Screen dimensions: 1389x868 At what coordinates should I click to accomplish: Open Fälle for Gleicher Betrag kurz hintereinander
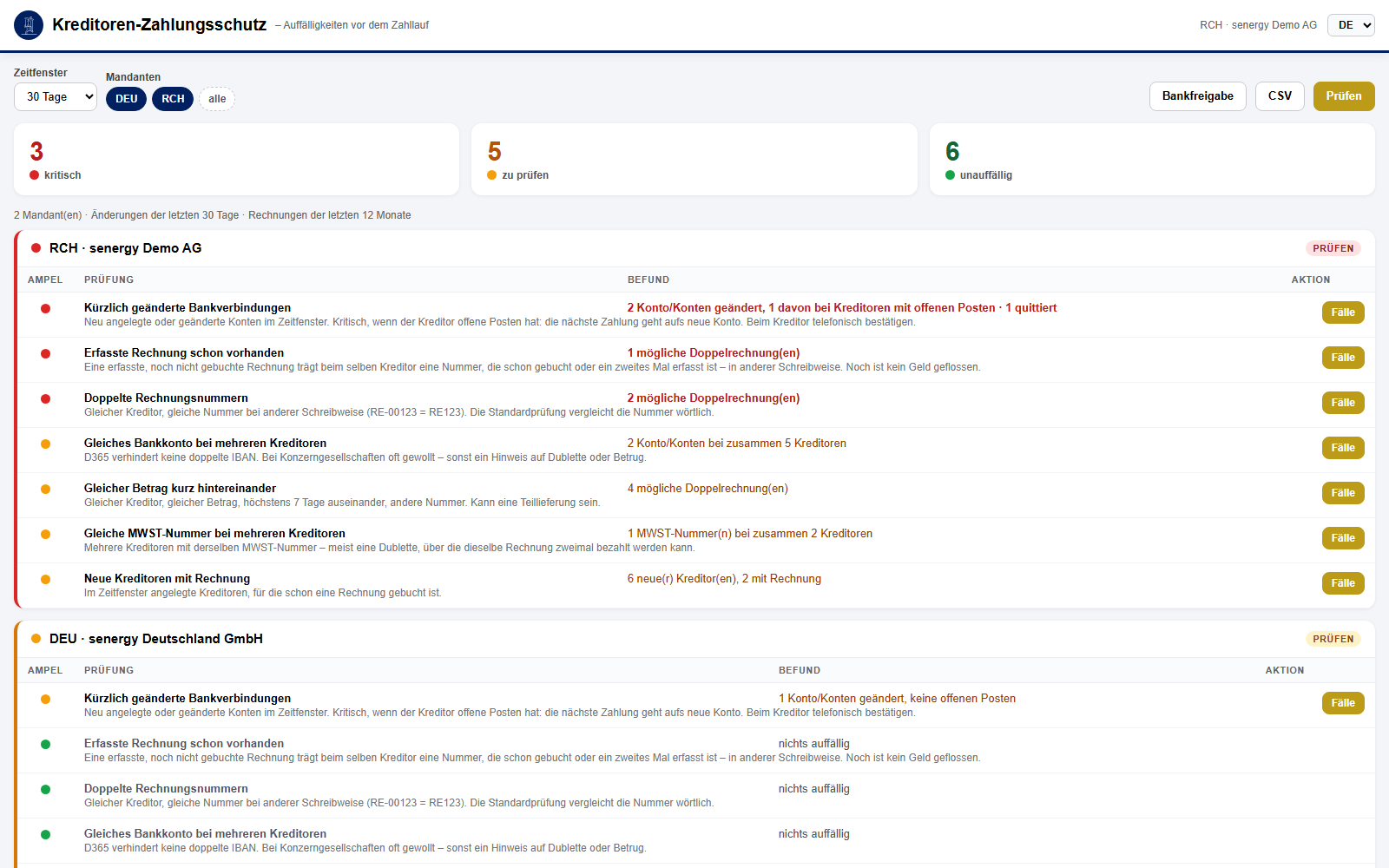pos(1343,493)
